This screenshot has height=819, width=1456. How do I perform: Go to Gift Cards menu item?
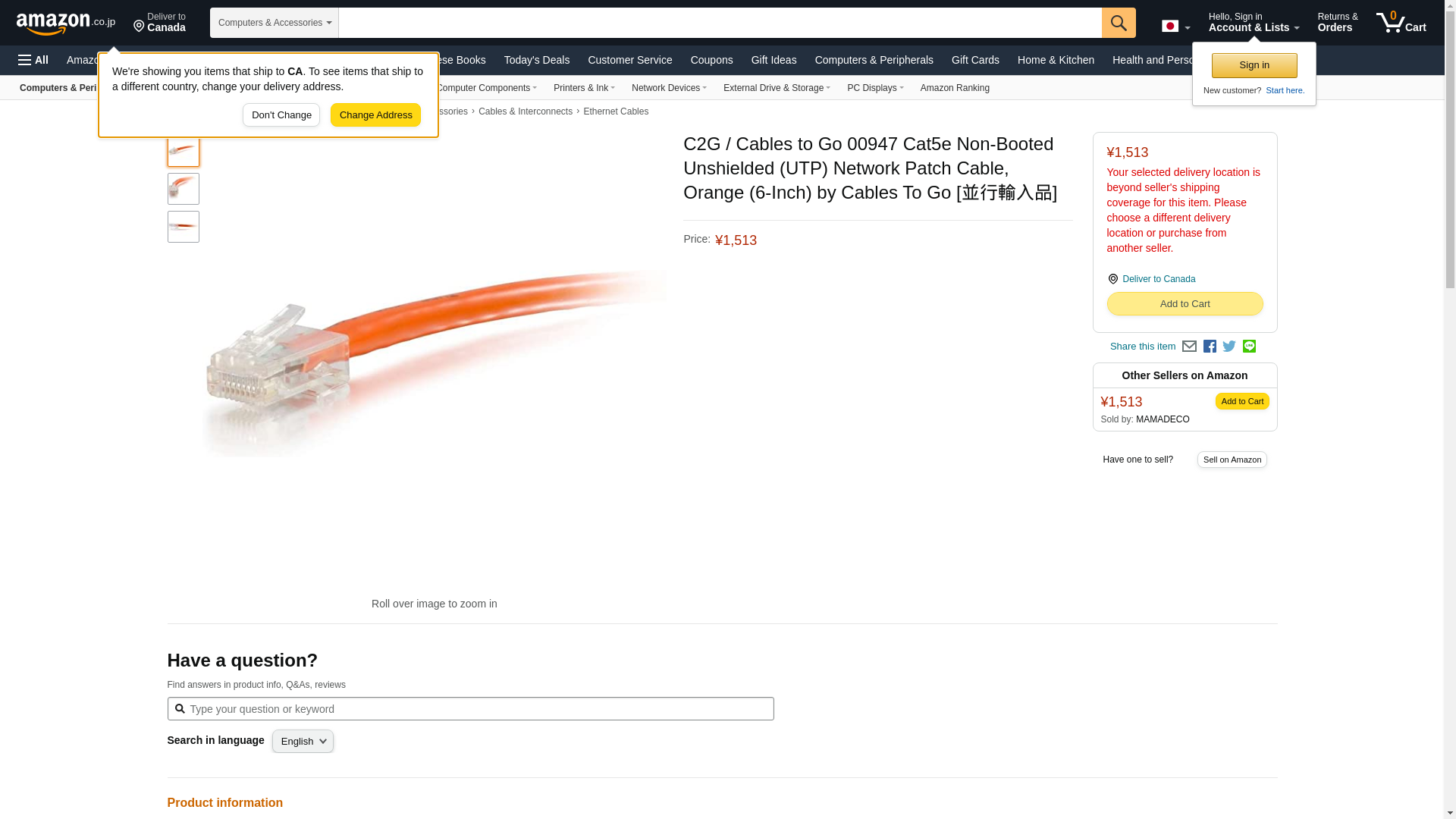975,60
